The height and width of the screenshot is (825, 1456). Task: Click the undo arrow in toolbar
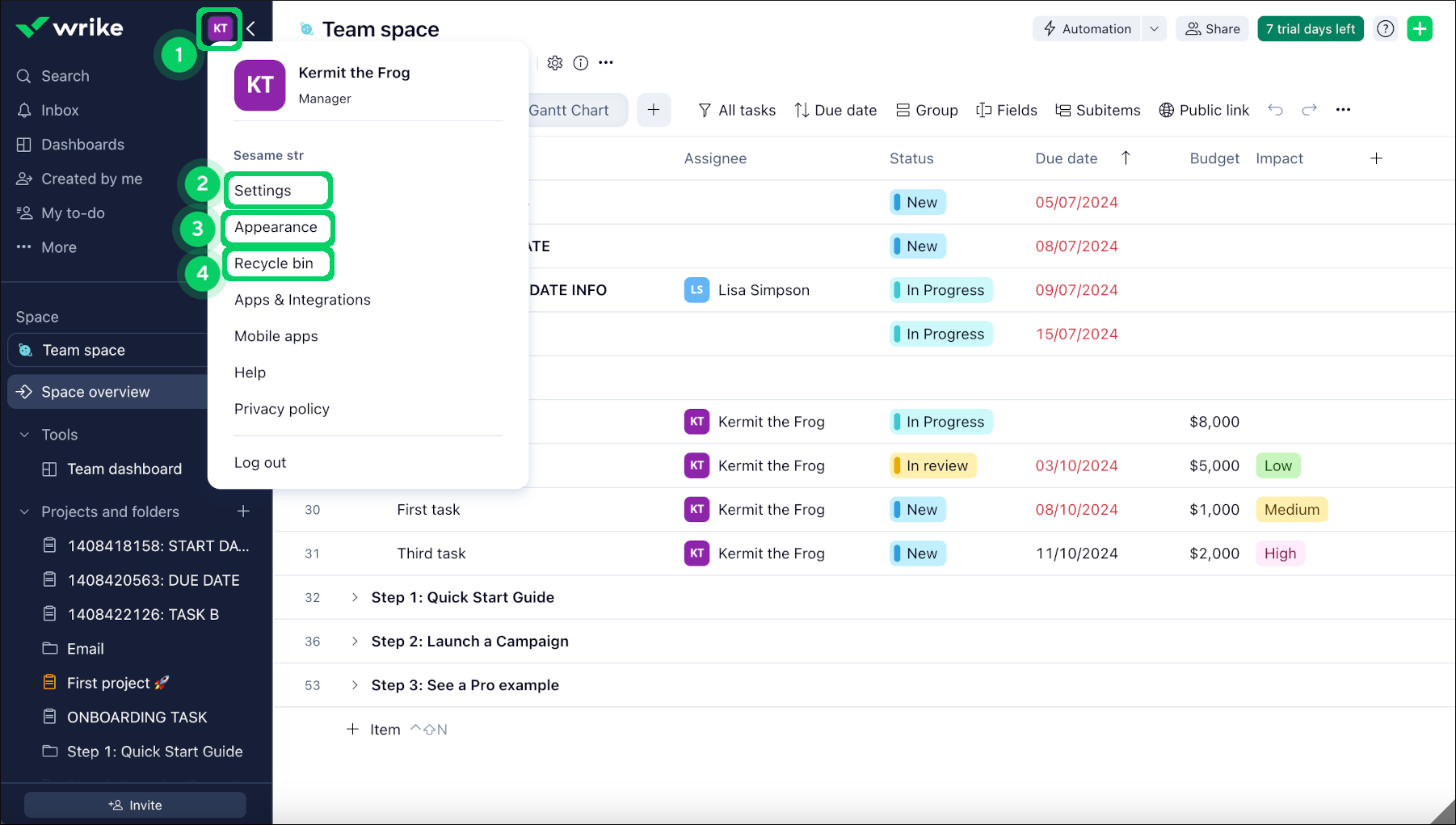1275,110
